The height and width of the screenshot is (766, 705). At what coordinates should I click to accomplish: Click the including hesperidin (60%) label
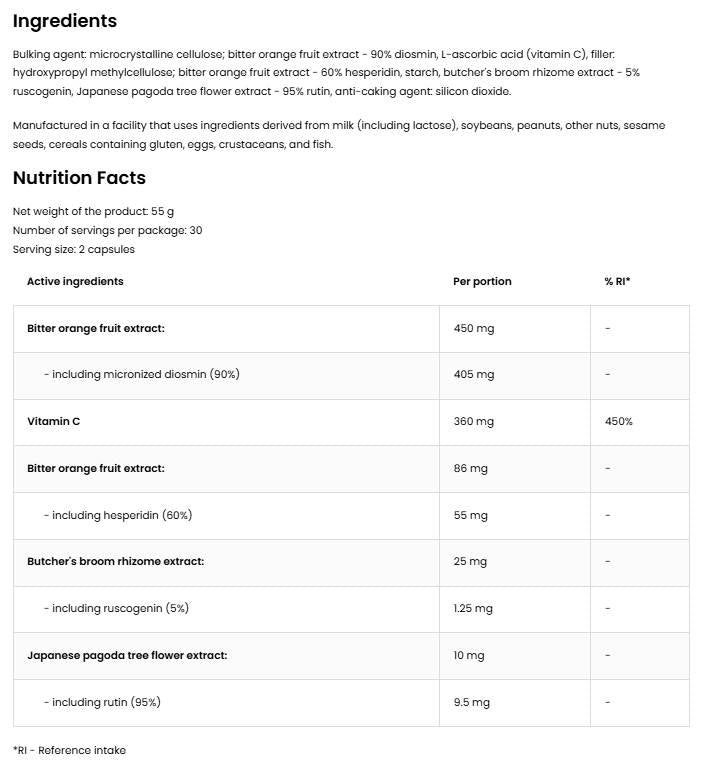(118, 515)
